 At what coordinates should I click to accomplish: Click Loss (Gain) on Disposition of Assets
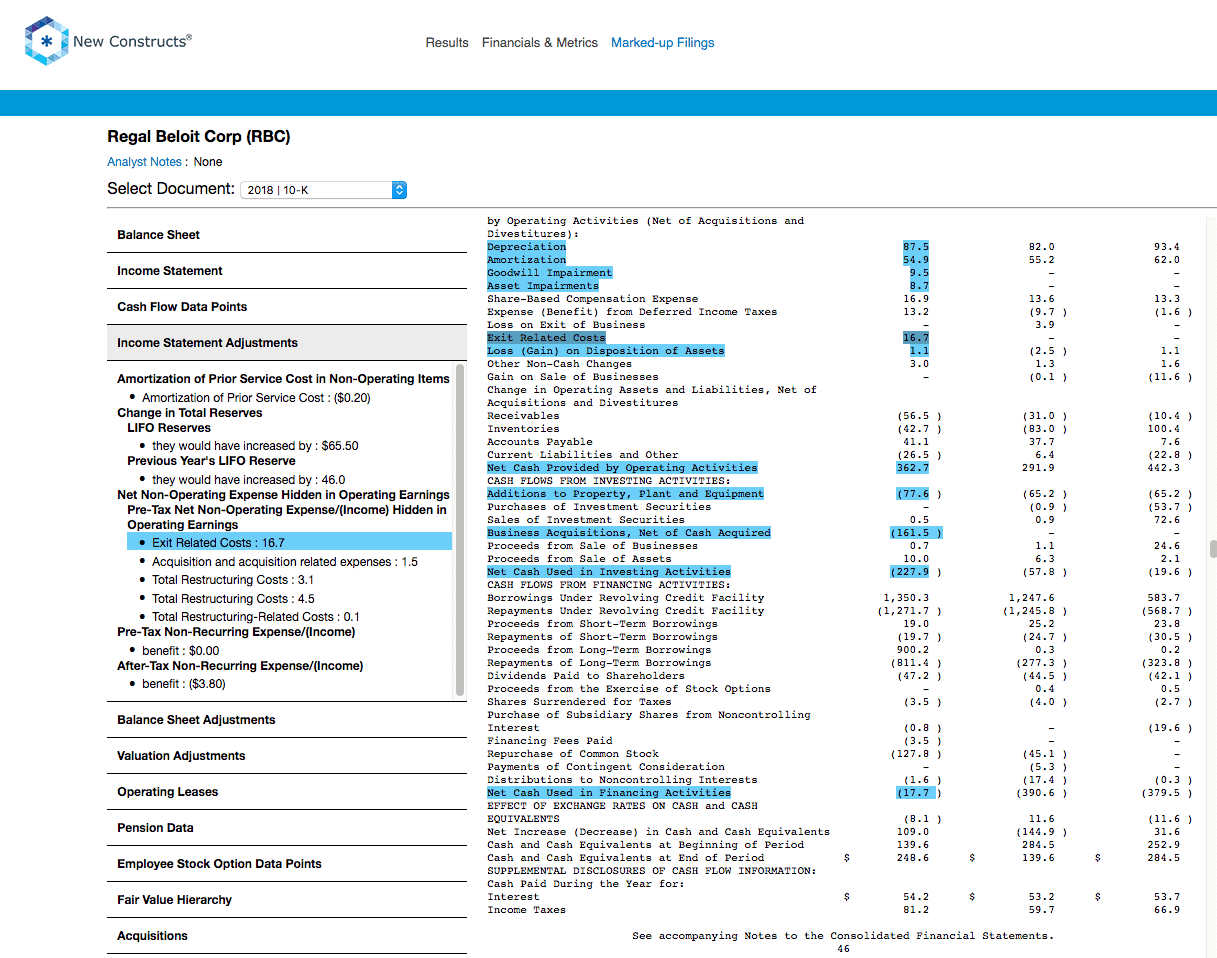coord(606,351)
